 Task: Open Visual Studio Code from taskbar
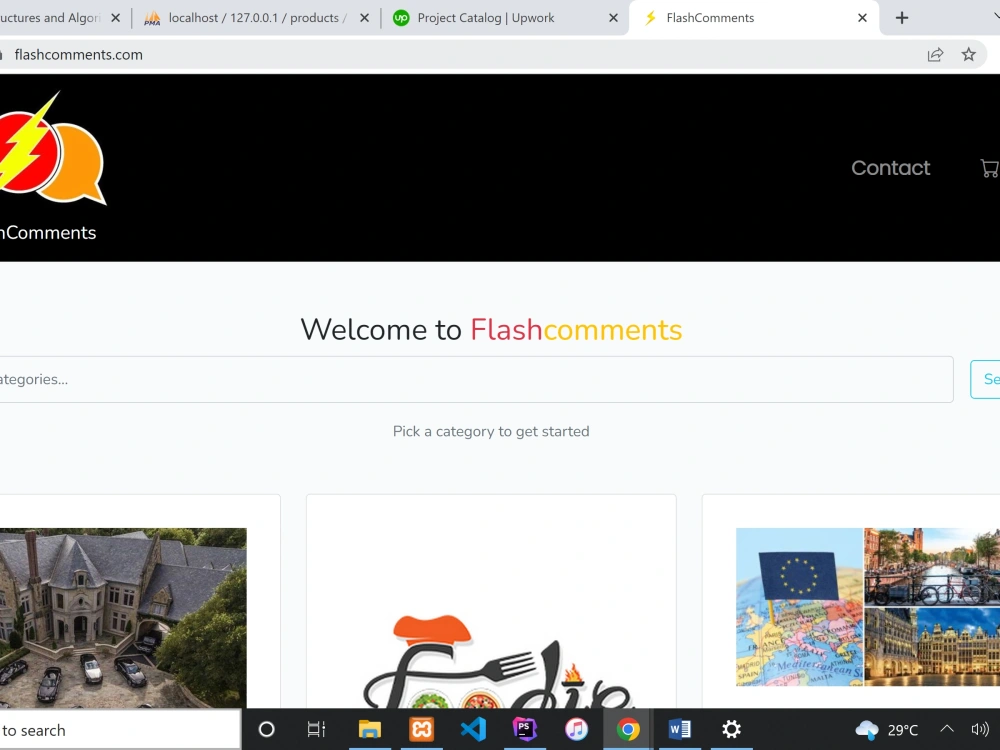click(473, 729)
